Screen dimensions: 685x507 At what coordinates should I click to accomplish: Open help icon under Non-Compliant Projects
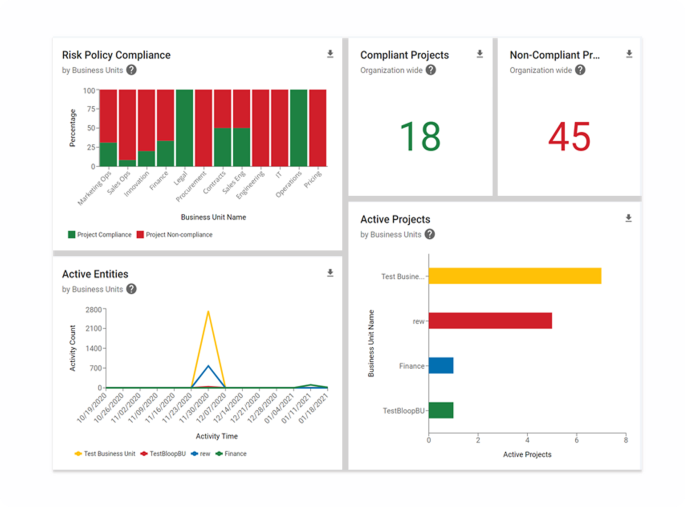click(580, 70)
